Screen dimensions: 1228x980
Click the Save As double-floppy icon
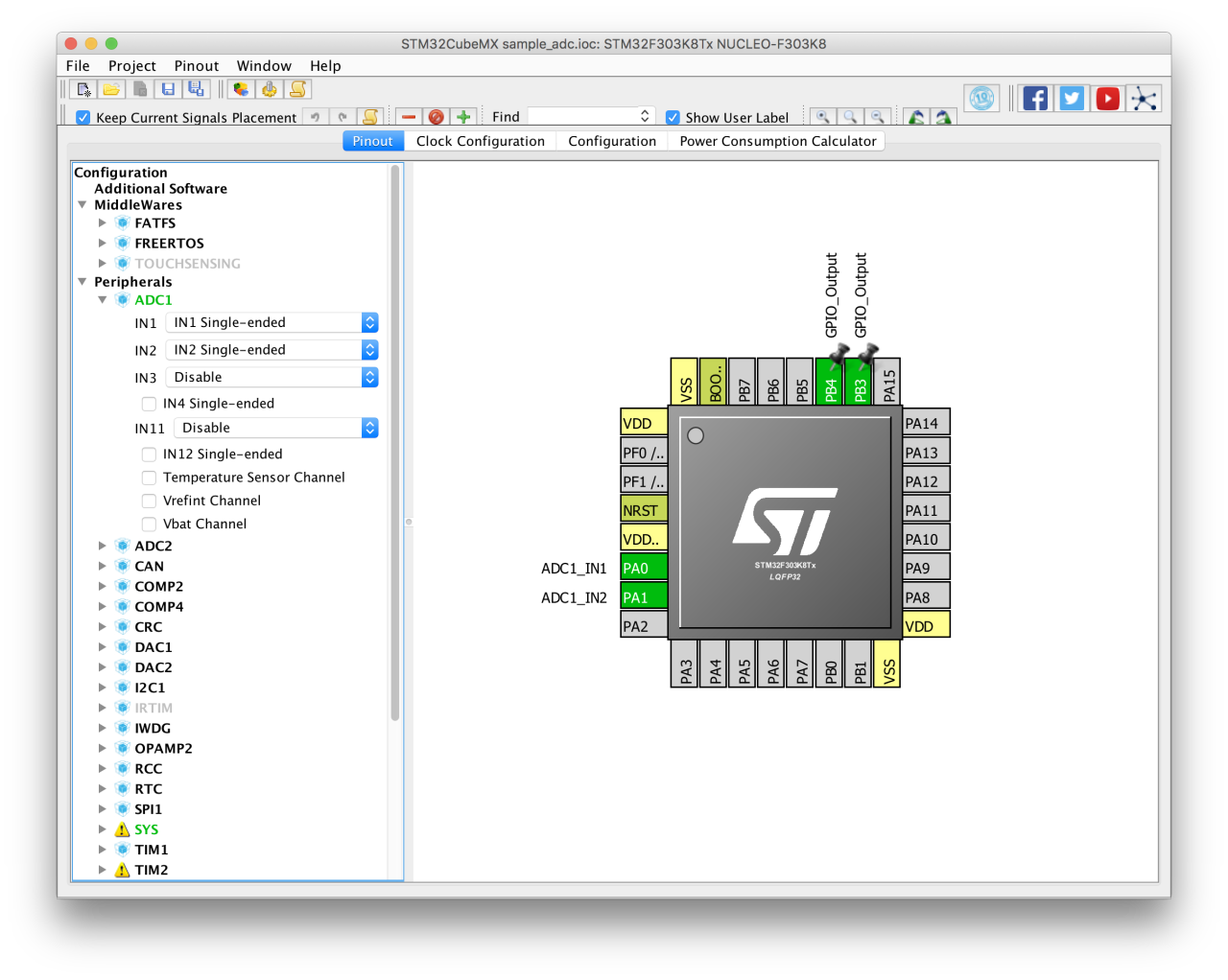coord(196,89)
